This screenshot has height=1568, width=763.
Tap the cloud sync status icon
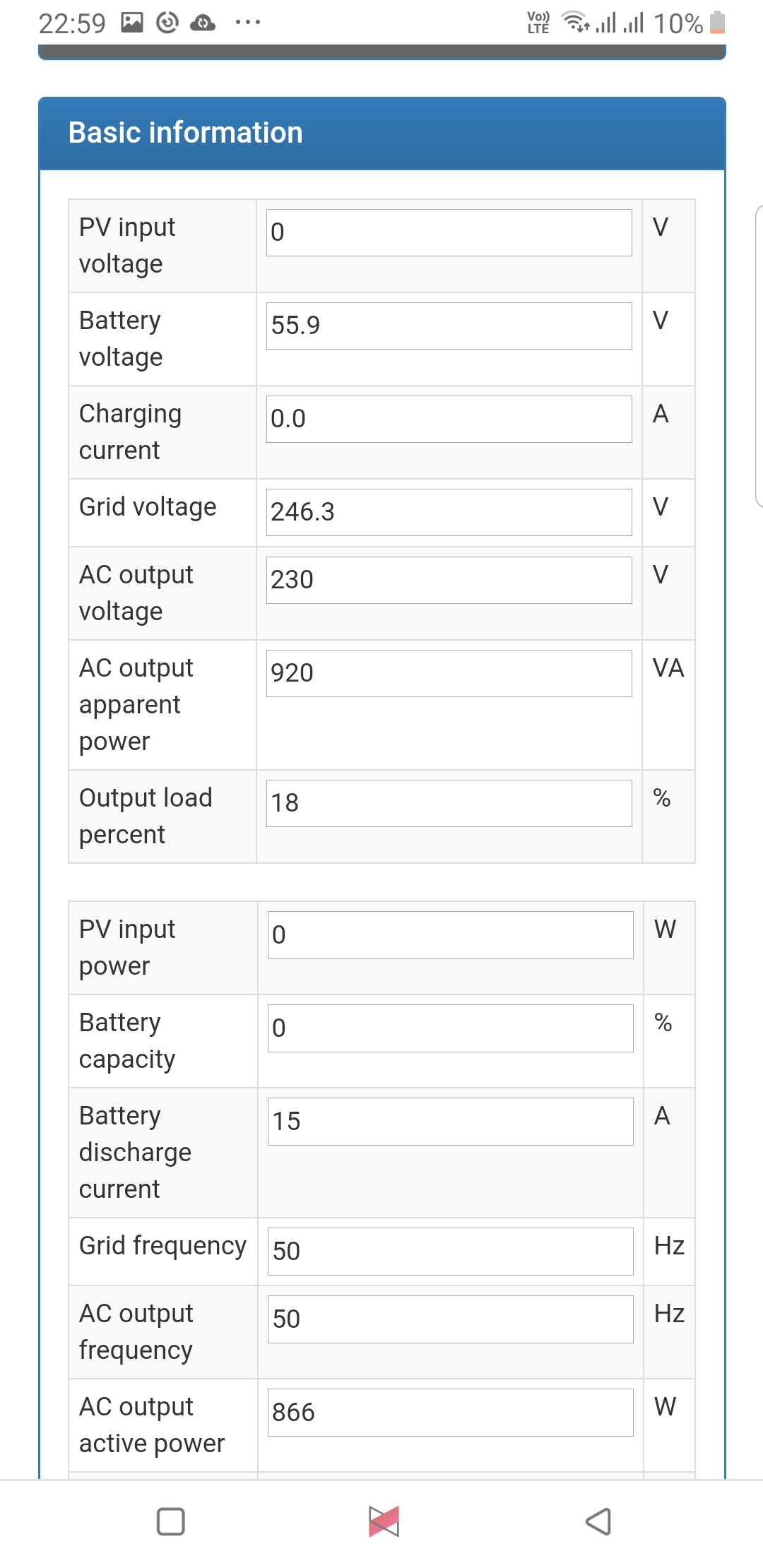click(x=203, y=23)
